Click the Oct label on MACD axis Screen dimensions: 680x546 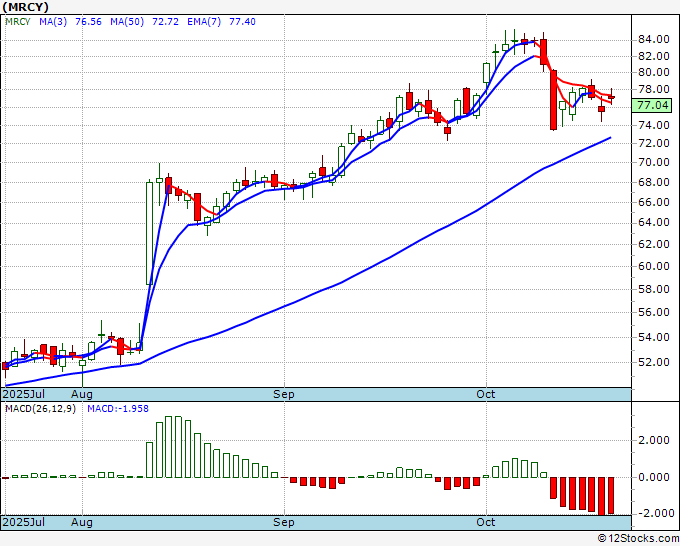(485, 522)
